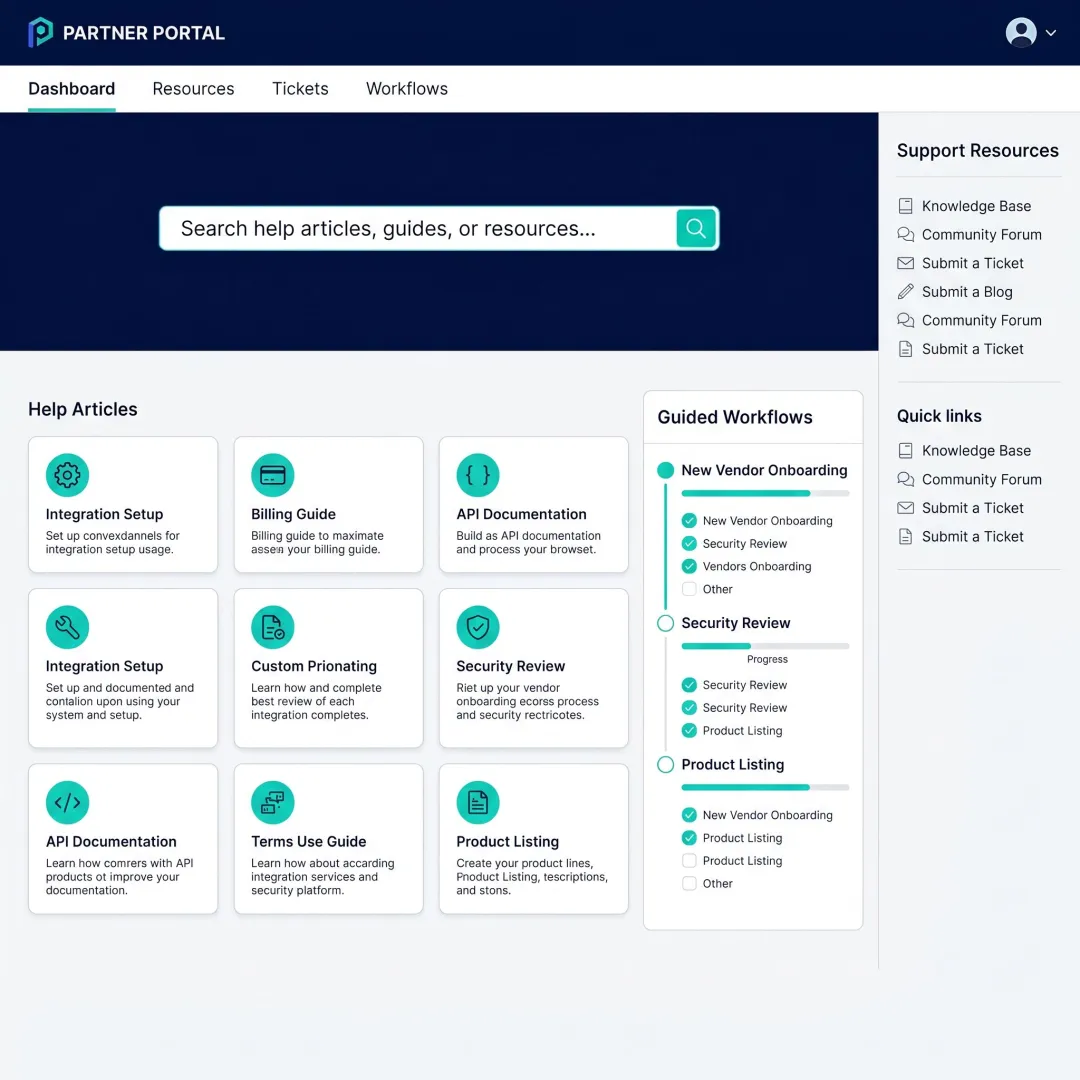Check Other under New Vendor Onboarding workflow
1080x1080 pixels.
coord(689,589)
